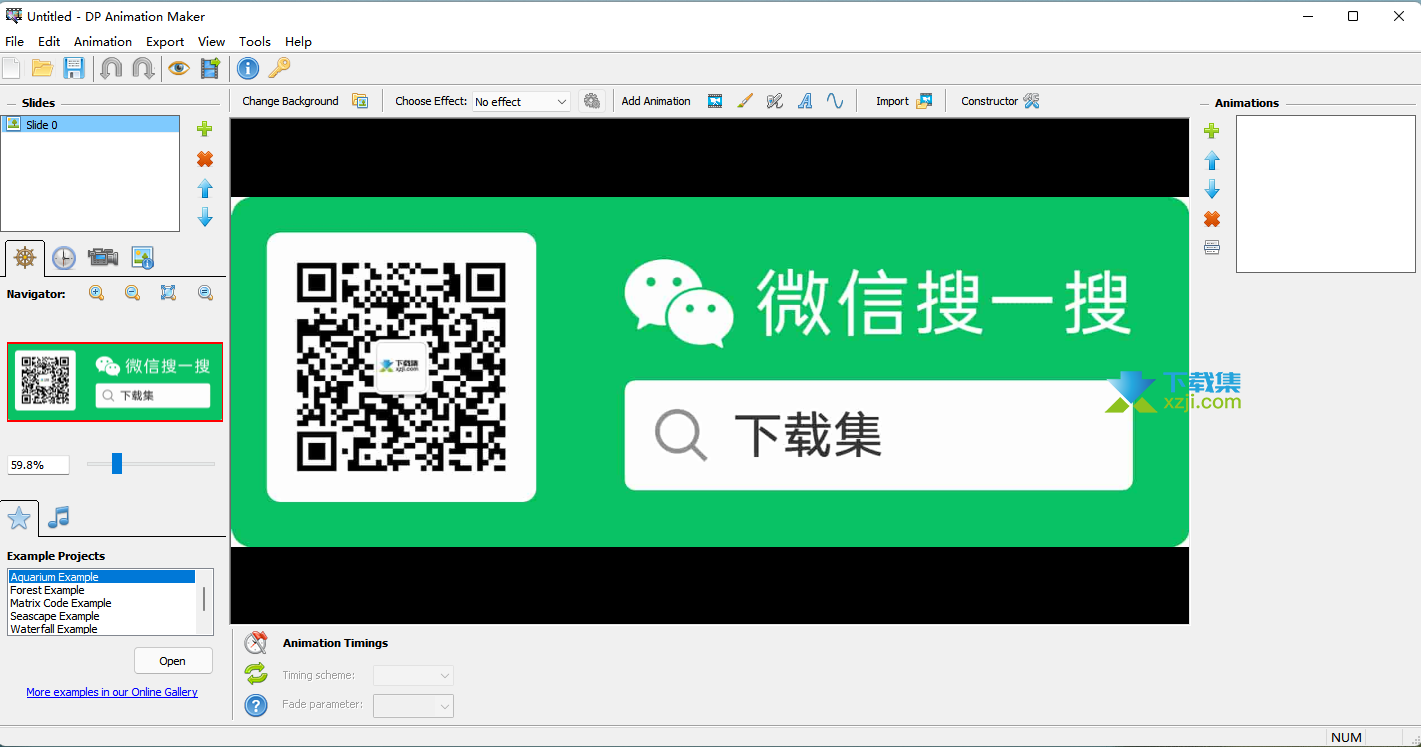Open the Tools menu
This screenshot has width=1421, height=747.
[255, 42]
